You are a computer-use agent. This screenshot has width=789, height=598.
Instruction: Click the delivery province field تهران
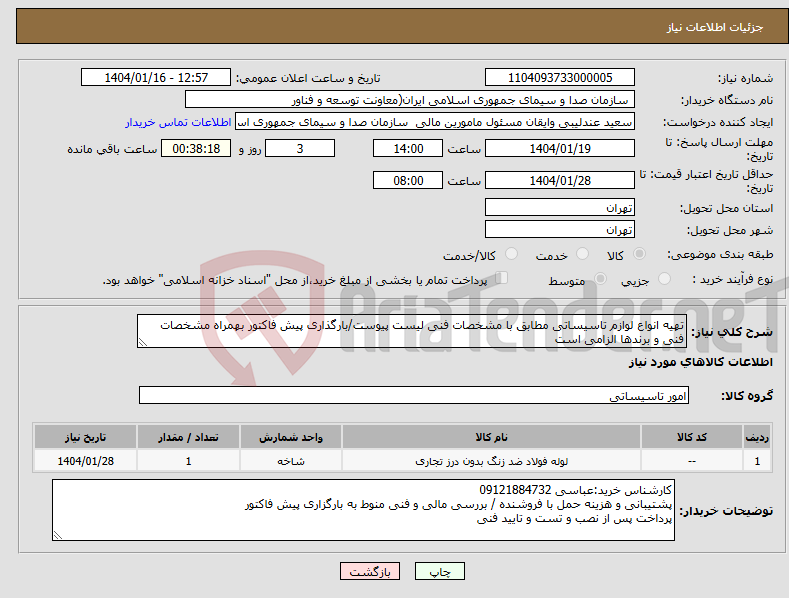[x=560, y=207]
